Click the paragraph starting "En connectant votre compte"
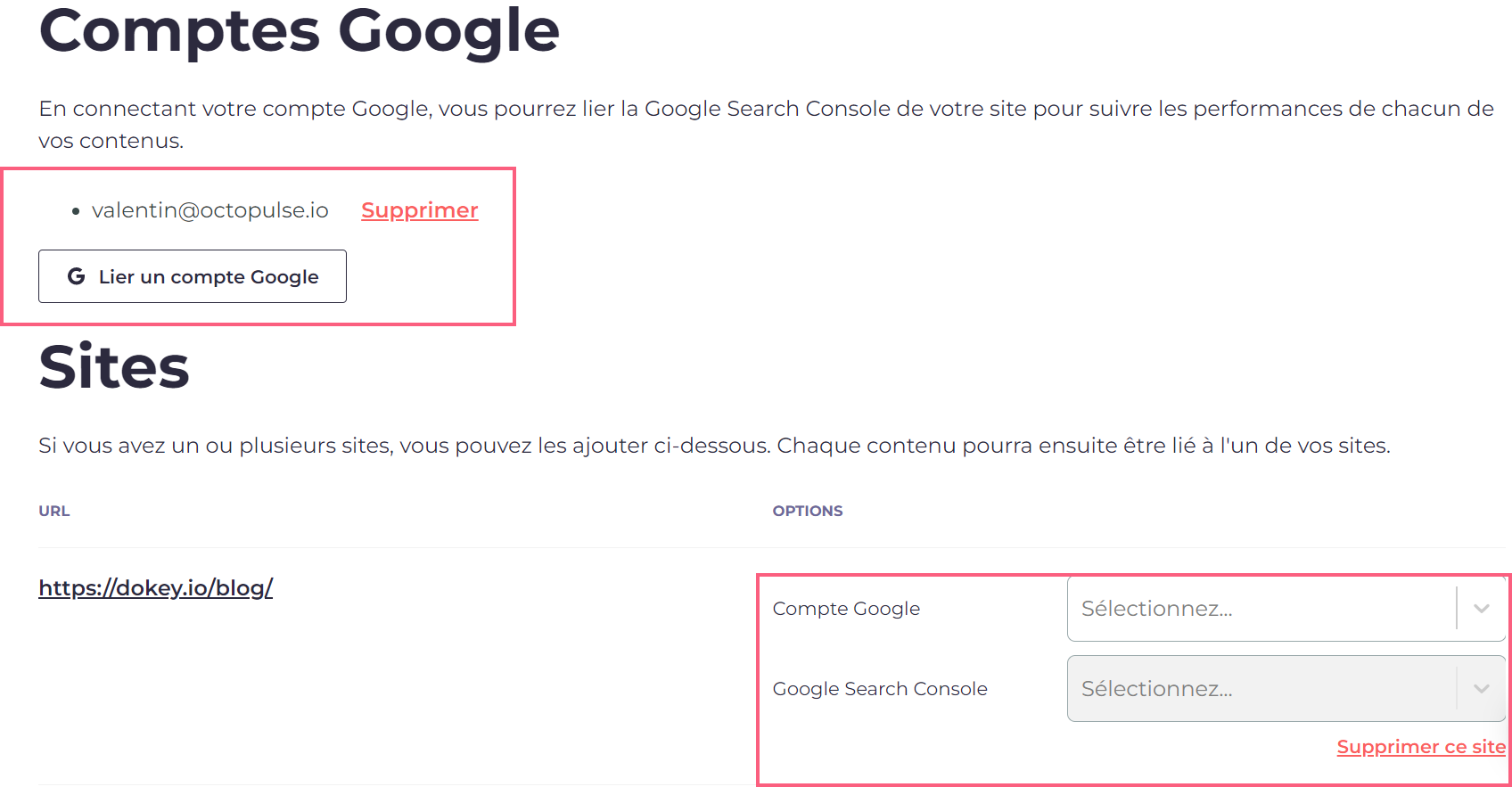1512x787 pixels. [767, 125]
